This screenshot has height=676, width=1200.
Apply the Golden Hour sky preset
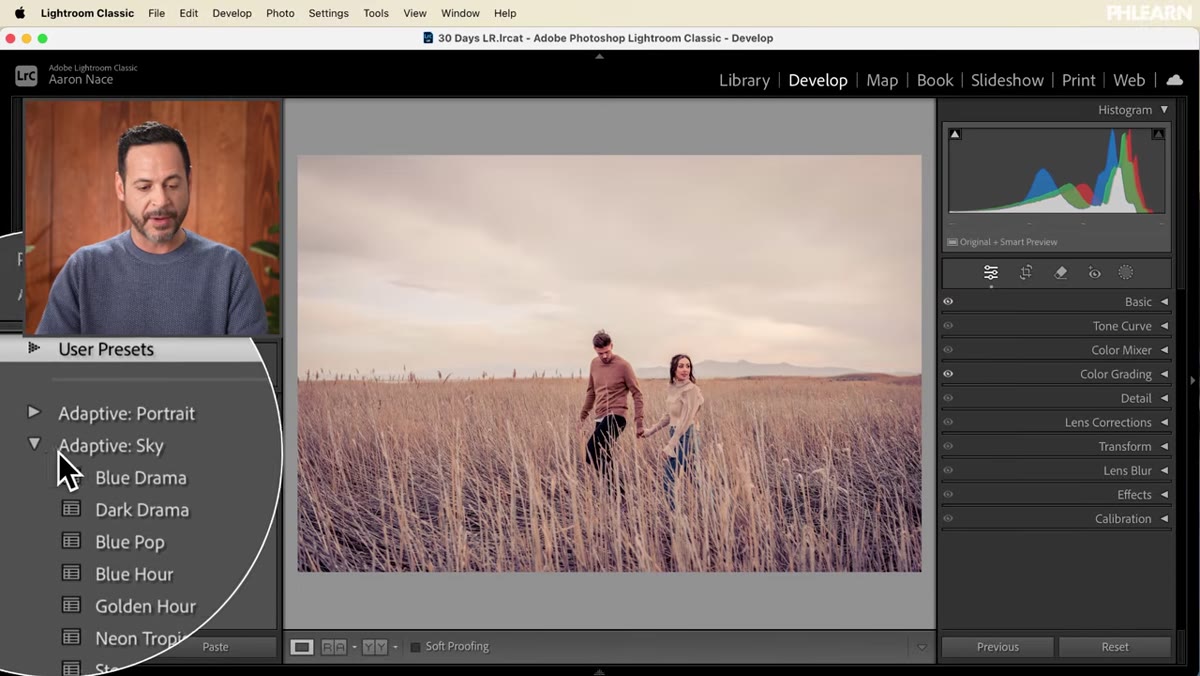coord(145,606)
